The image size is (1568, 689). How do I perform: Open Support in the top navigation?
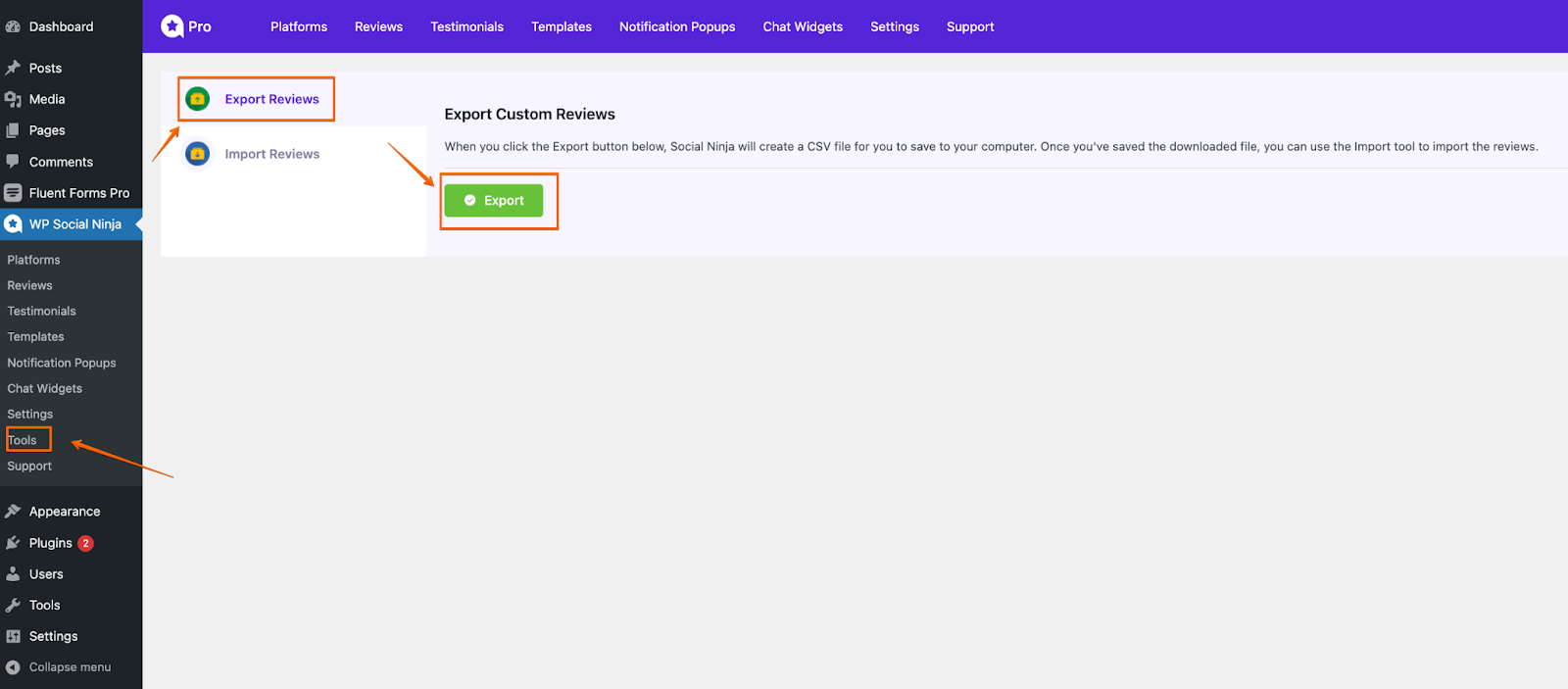970,26
